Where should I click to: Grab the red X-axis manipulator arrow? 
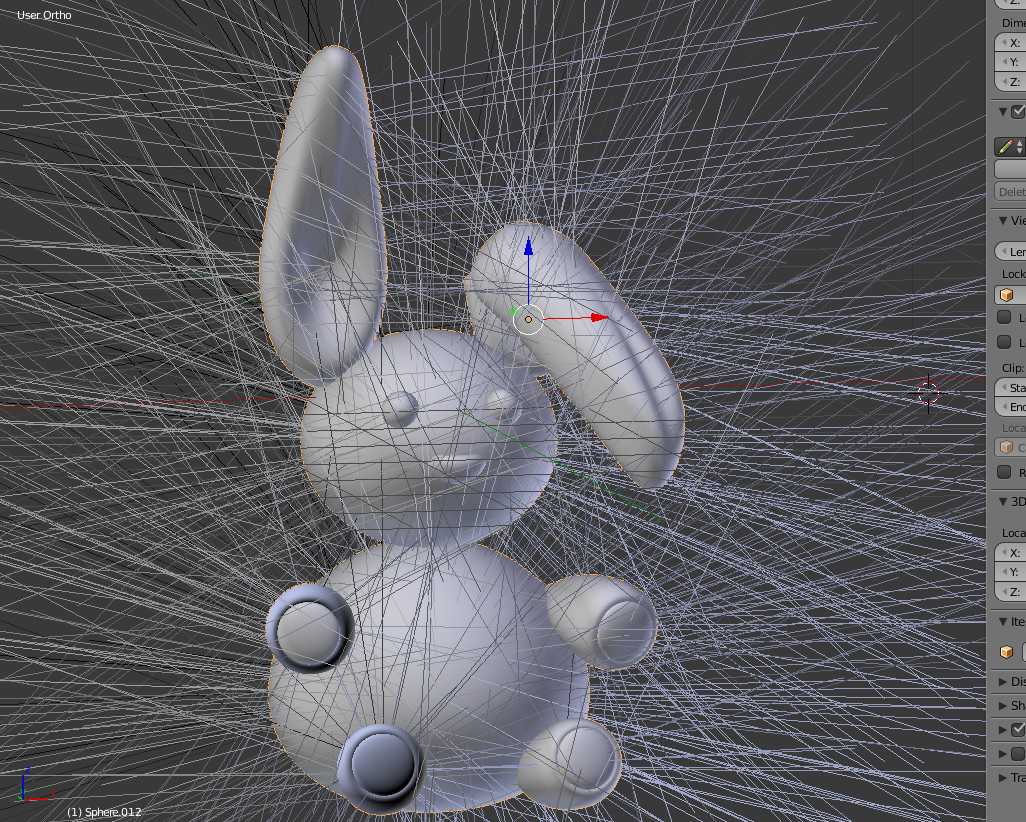(599, 317)
